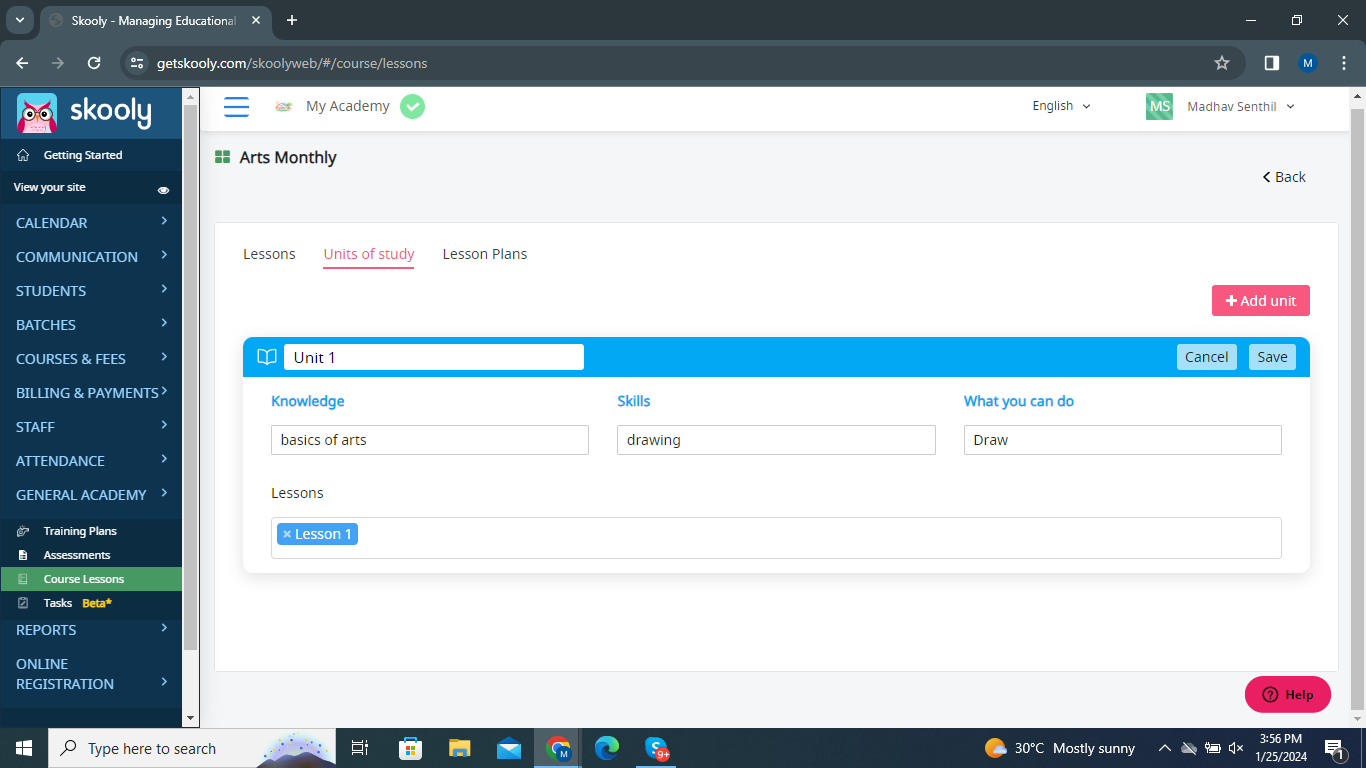
Task: View site information icon in the address bar
Action: pos(137,63)
